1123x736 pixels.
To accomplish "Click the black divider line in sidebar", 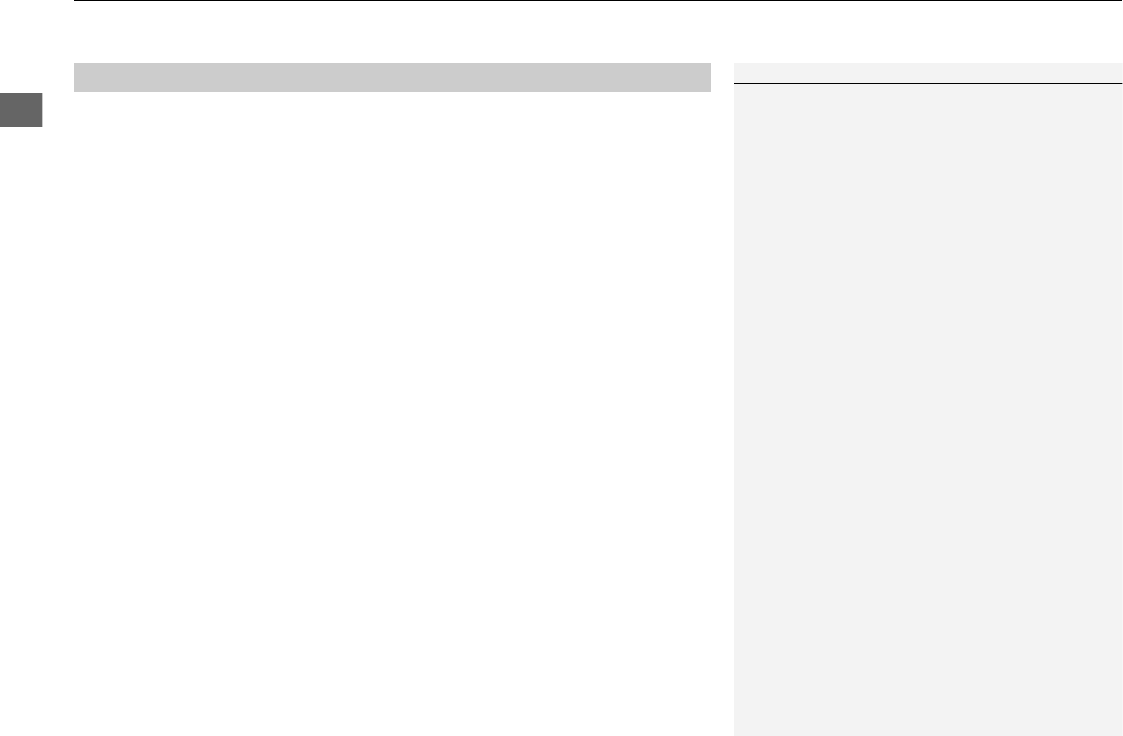I will [x=928, y=84].
